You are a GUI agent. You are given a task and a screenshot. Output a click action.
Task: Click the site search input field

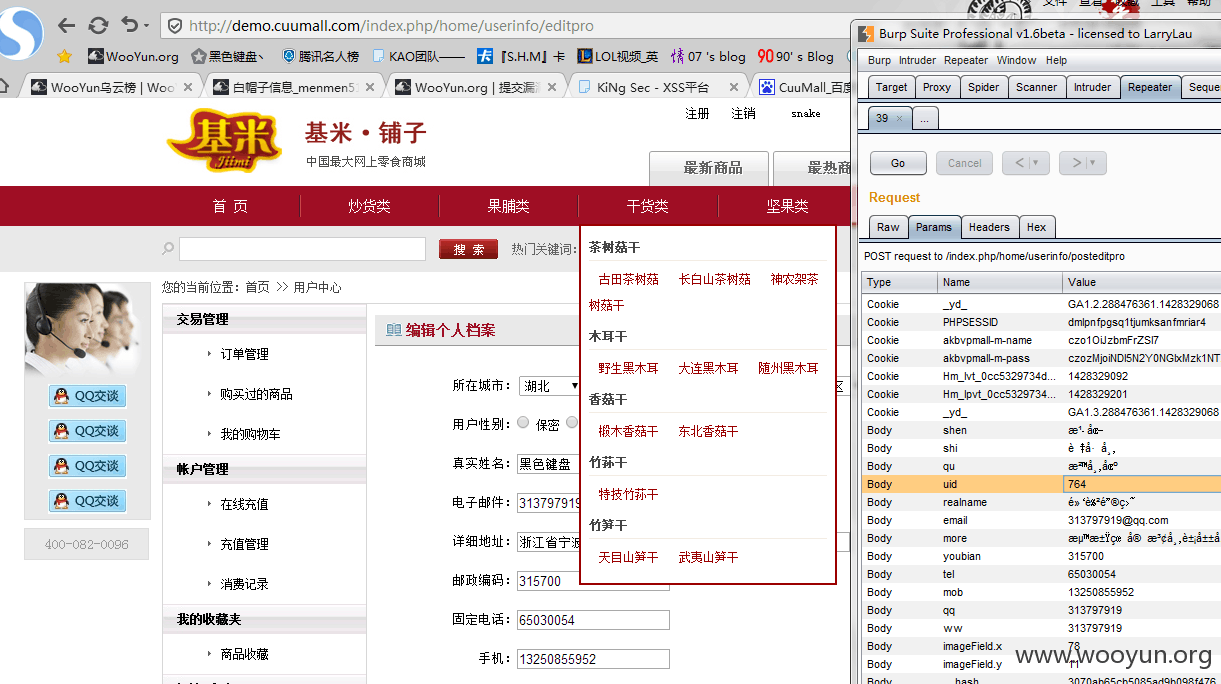point(302,249)
